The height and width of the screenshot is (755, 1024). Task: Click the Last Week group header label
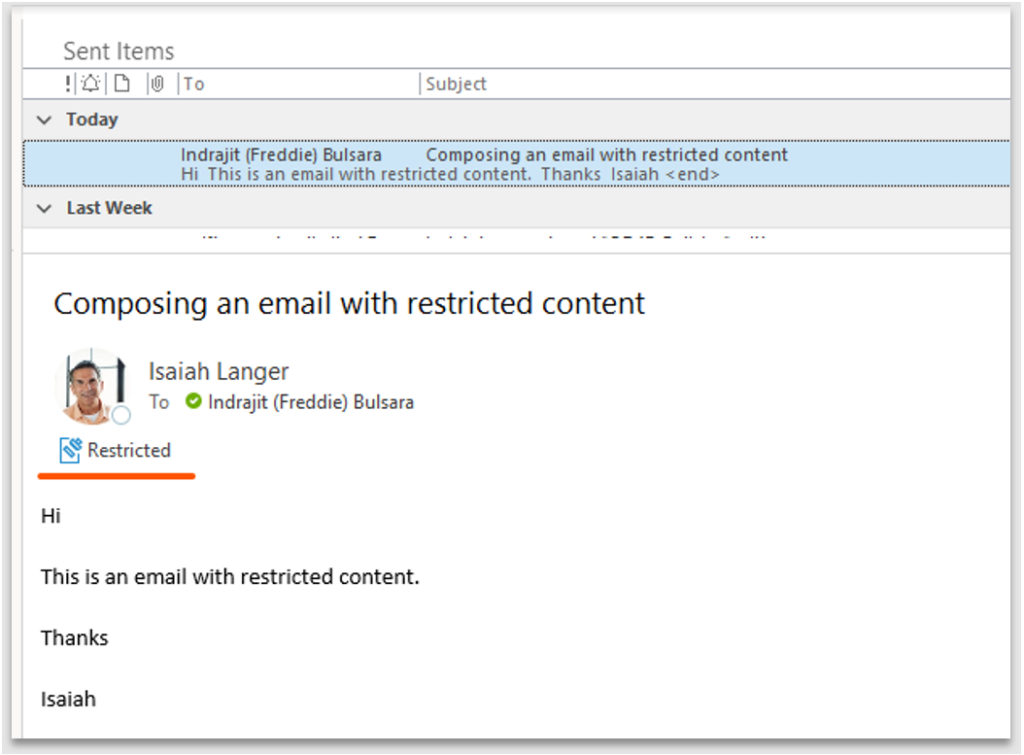(109, 209)
